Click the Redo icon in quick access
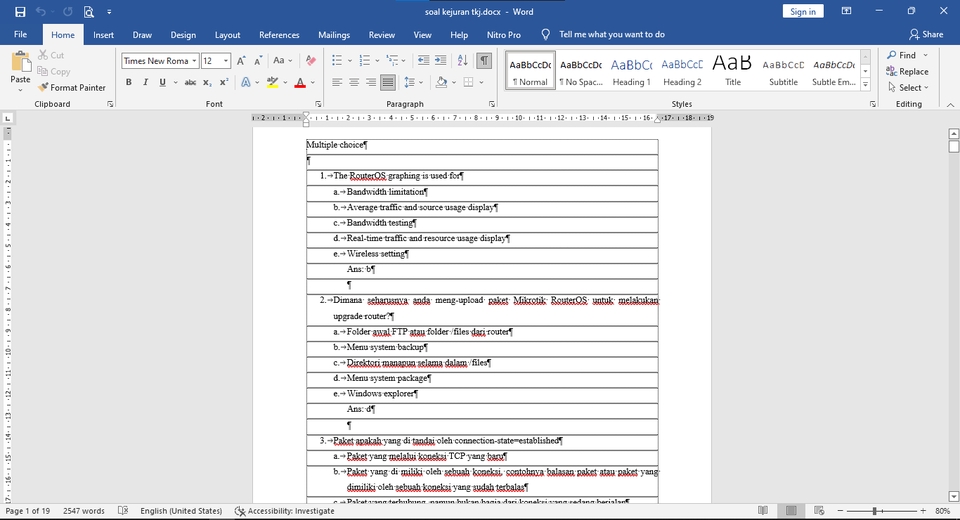Screen dimensions: 960x520 tap(68, 12)
